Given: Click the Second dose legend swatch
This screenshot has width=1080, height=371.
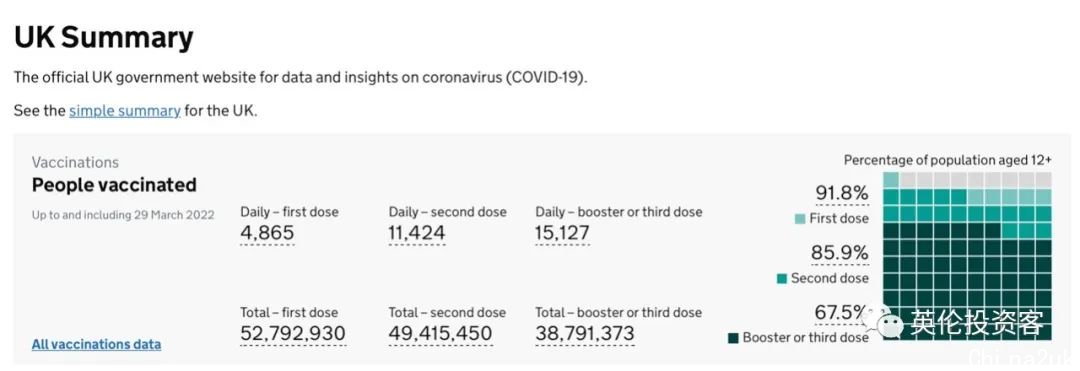Looking at the screenshot, I should coord(782,279).
